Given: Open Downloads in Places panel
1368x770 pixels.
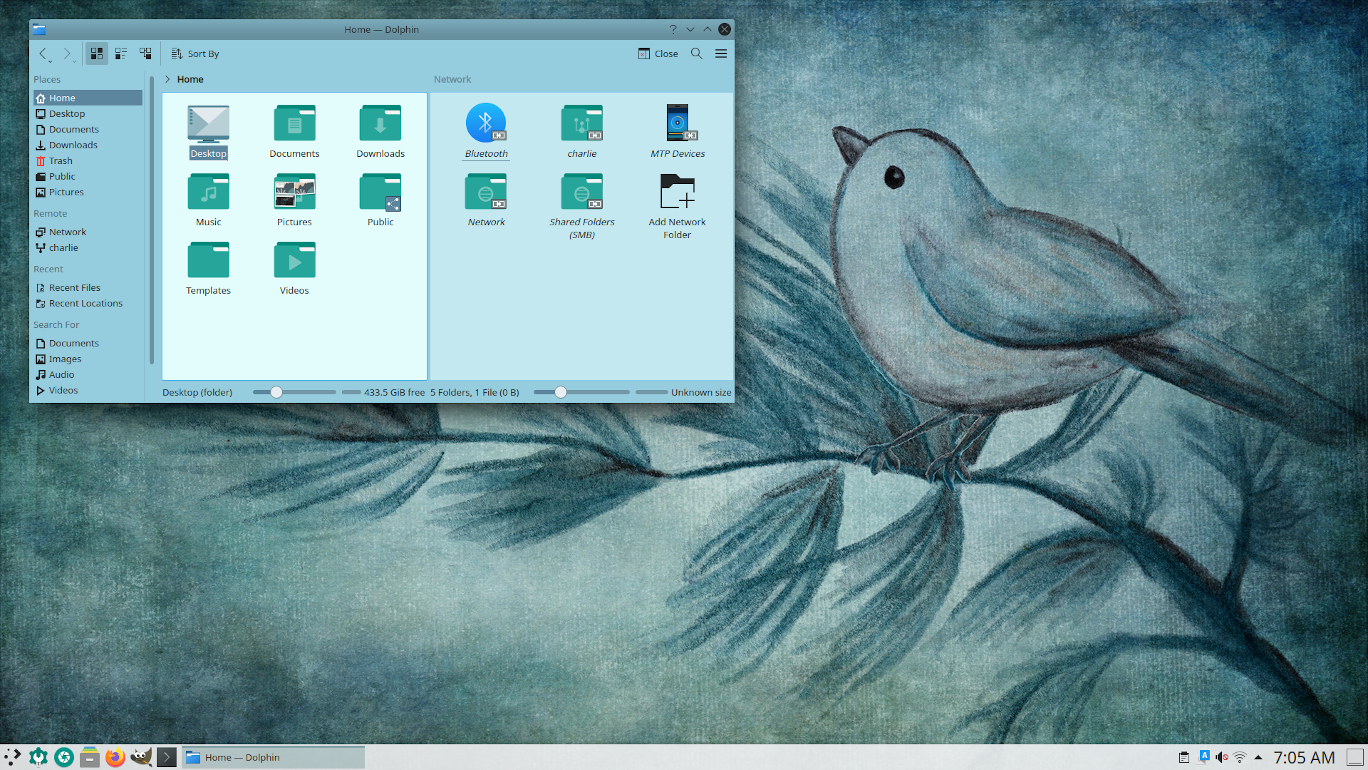Looking at the screenshot, I should tap(88, 145).
